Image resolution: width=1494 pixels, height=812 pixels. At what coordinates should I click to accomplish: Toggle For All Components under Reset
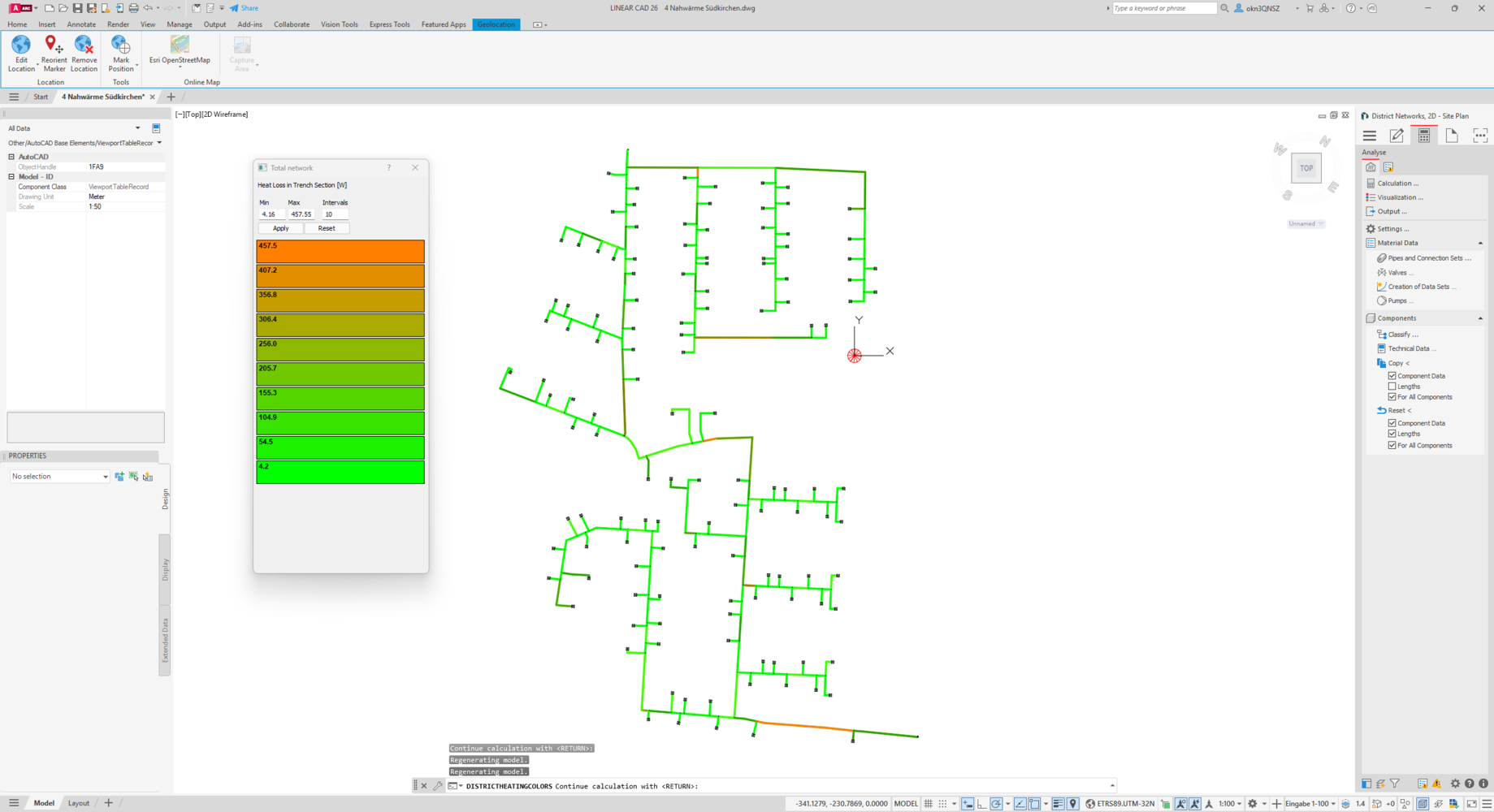pyautogui.click(x=1392, y=445)
